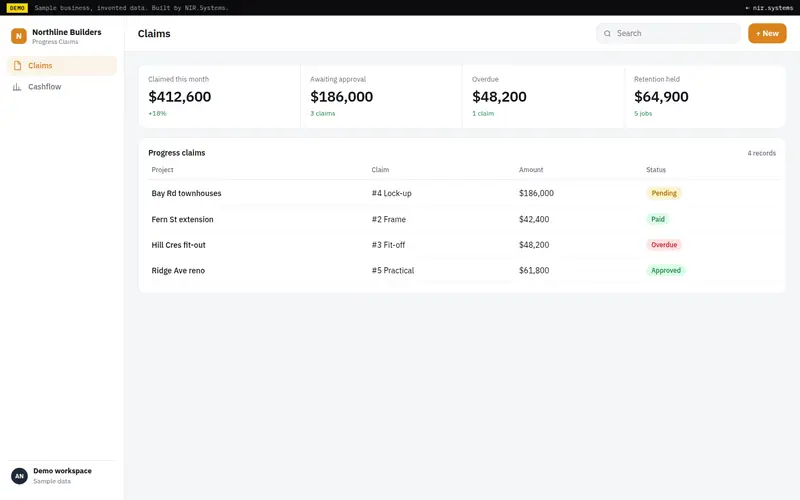The image size is (800, 500).
Task: Click the AN avatar in sidebar footer
Action: (x=19, y=476)
